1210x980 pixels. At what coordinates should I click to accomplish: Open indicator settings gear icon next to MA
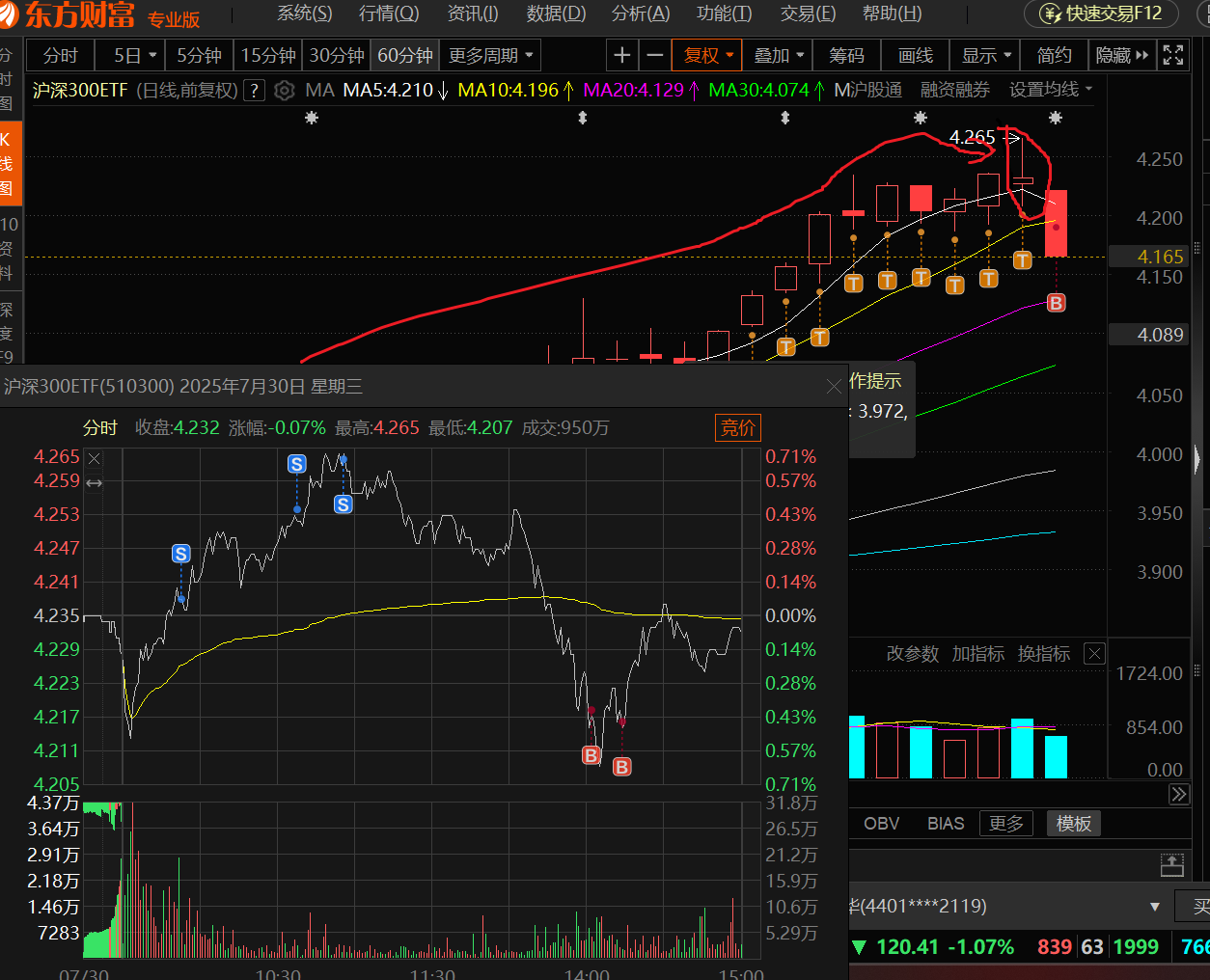click(284, 91)
